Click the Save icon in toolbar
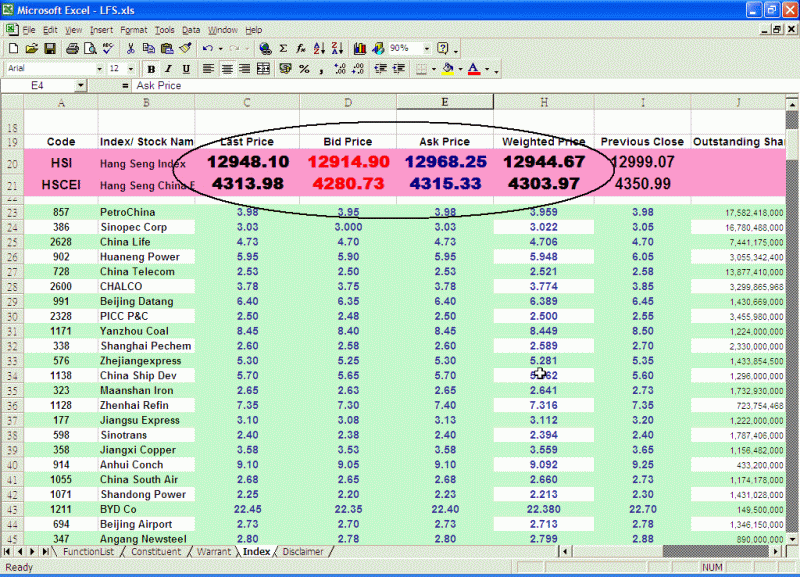800x577 pixels. coord(48,48)
